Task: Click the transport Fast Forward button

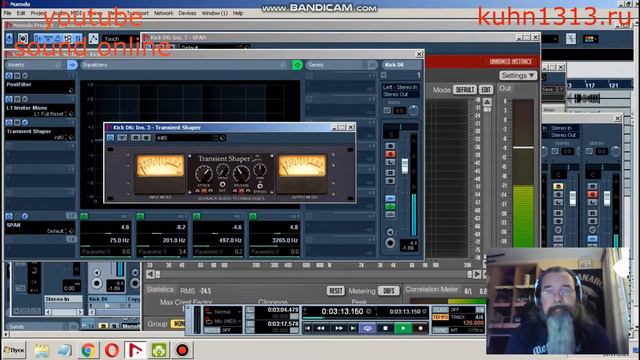Action: (339, 328)
